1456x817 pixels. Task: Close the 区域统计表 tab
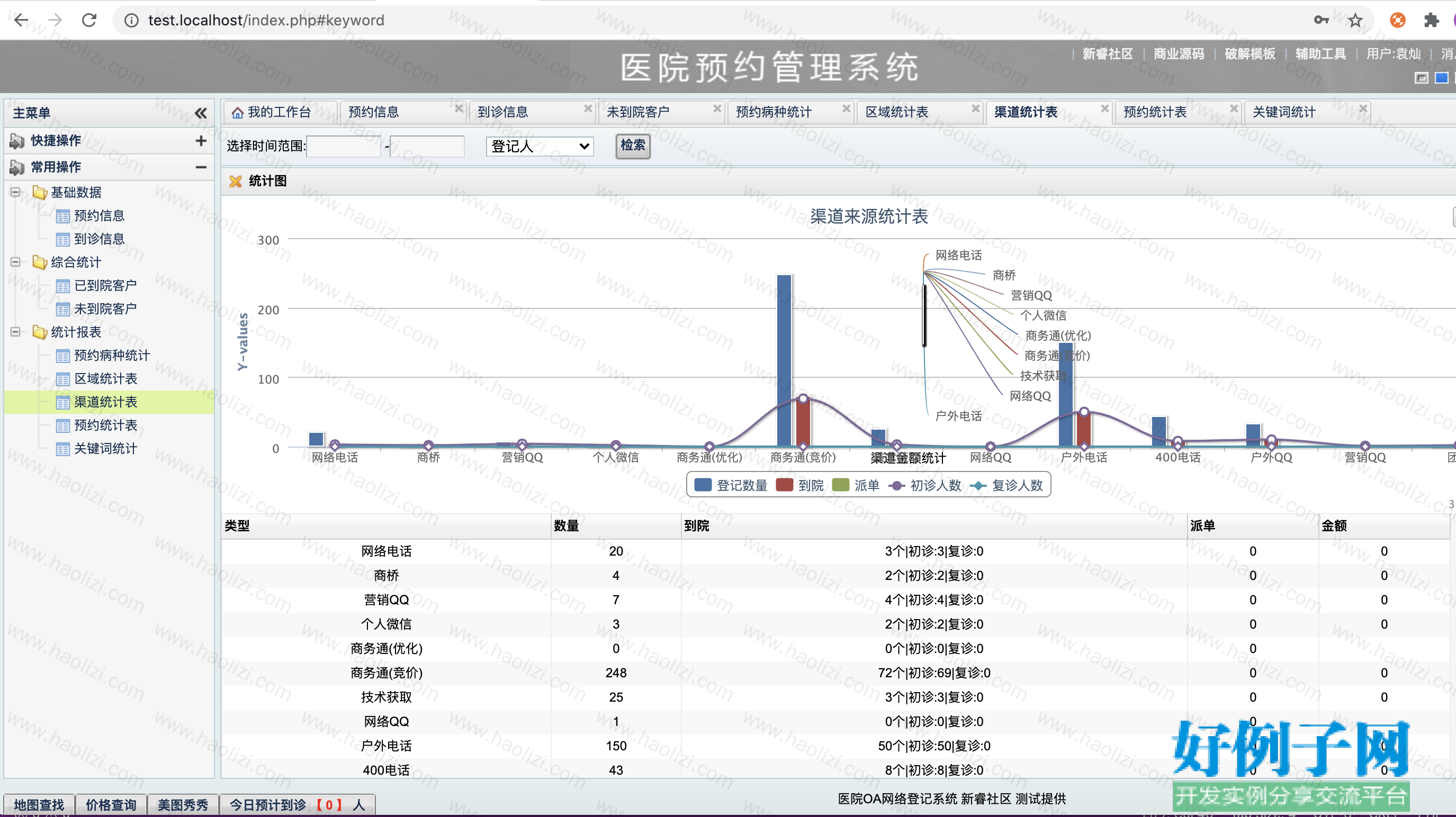coord(976,108)
